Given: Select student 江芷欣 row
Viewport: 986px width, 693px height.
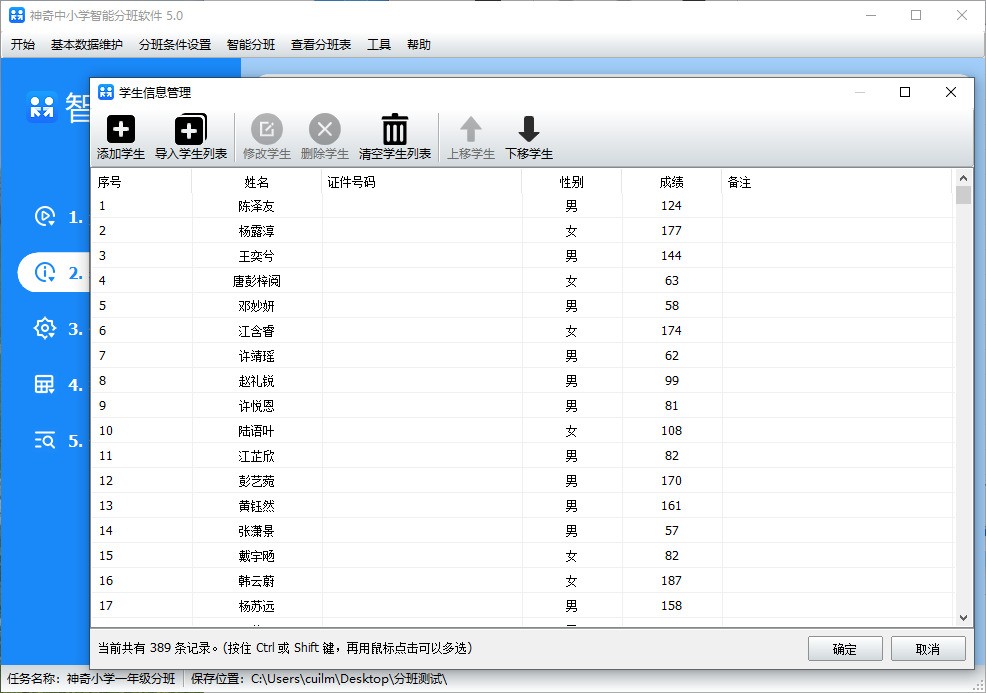Looking at the screenshot, I should click(523, 456).
